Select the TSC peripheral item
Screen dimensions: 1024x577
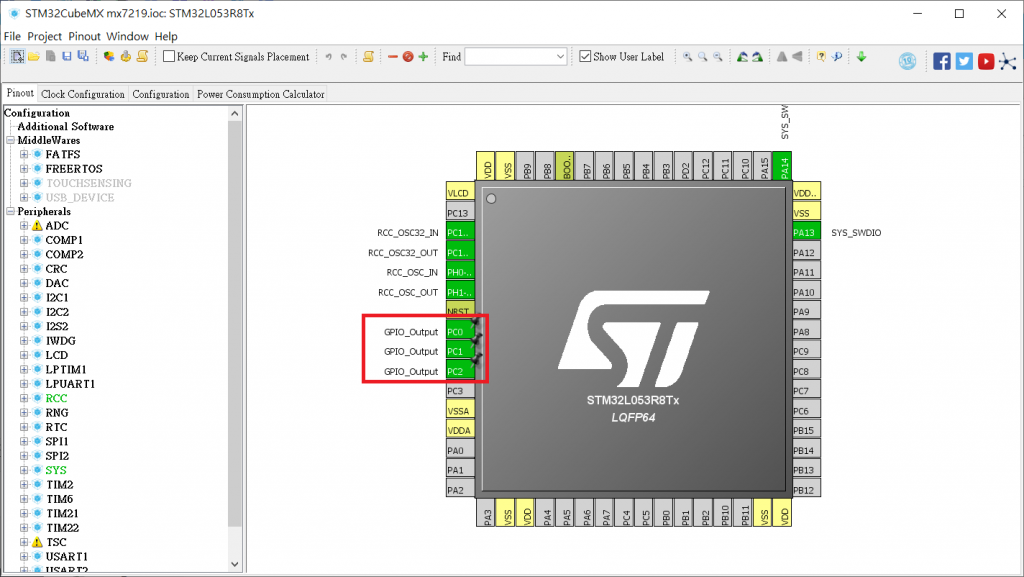click(x=56, y=542)
